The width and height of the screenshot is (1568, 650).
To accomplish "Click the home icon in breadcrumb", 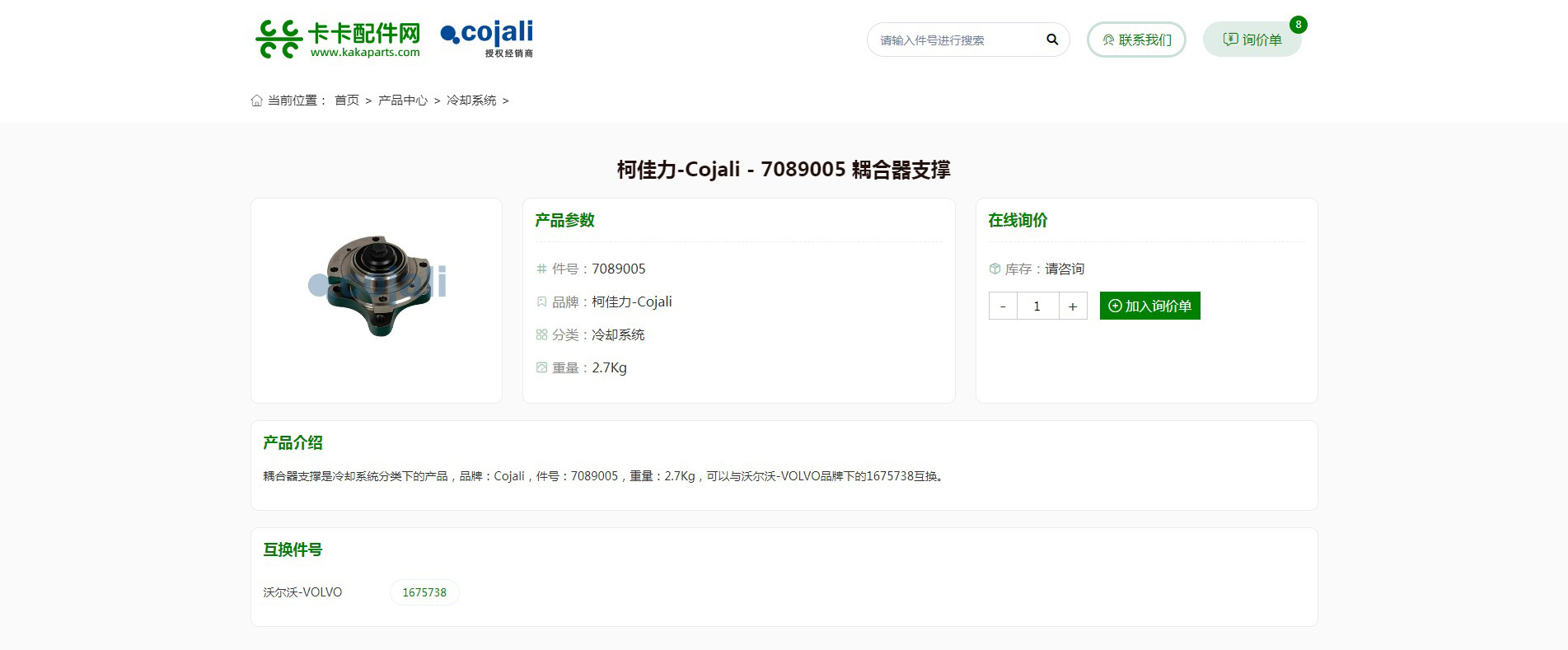I will click(x=257, y=101).
